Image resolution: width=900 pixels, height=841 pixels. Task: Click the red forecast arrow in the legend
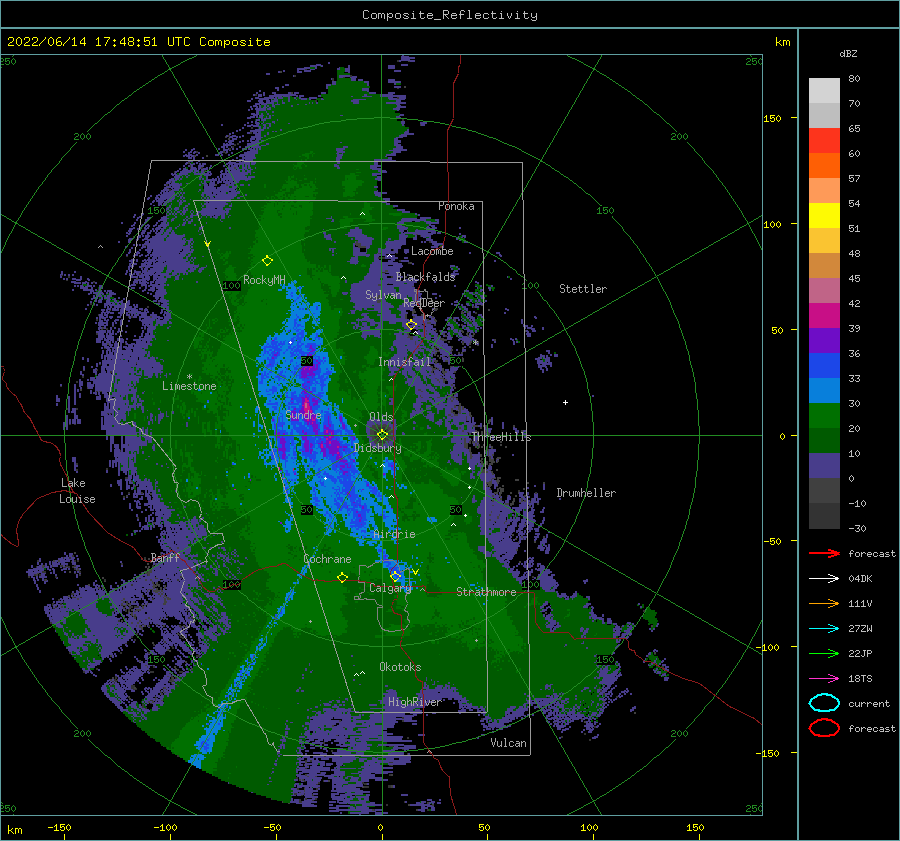824,553
